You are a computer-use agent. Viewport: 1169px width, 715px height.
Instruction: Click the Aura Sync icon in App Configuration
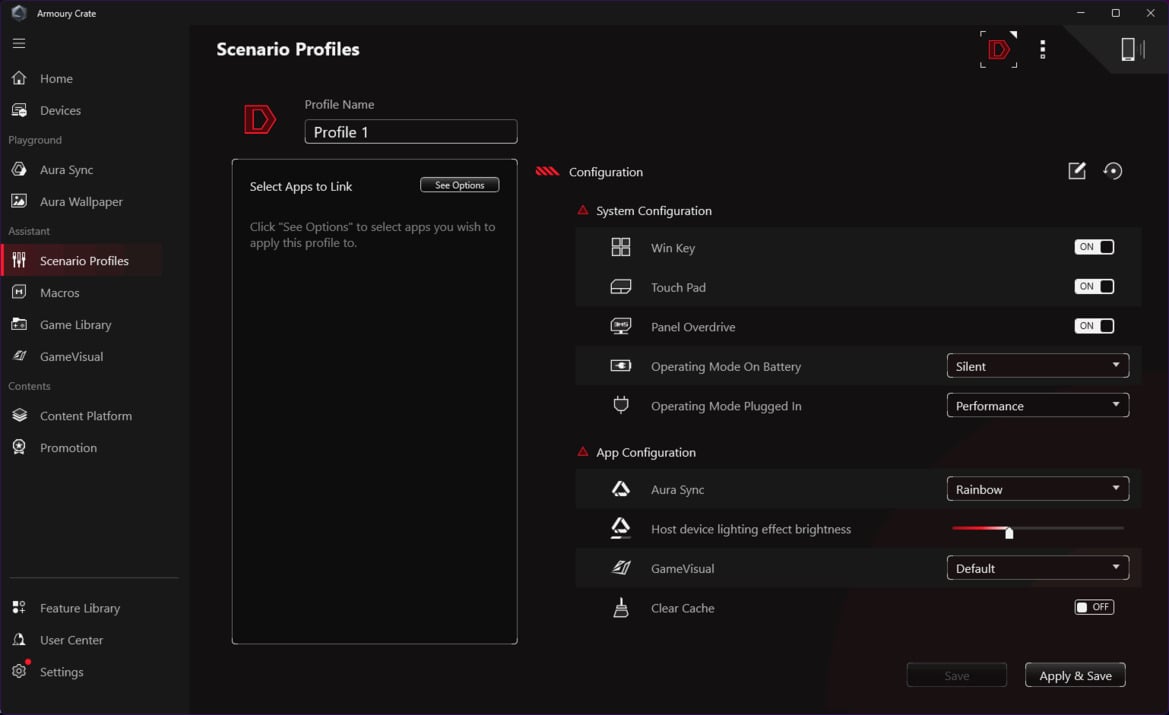coord(620,488)
